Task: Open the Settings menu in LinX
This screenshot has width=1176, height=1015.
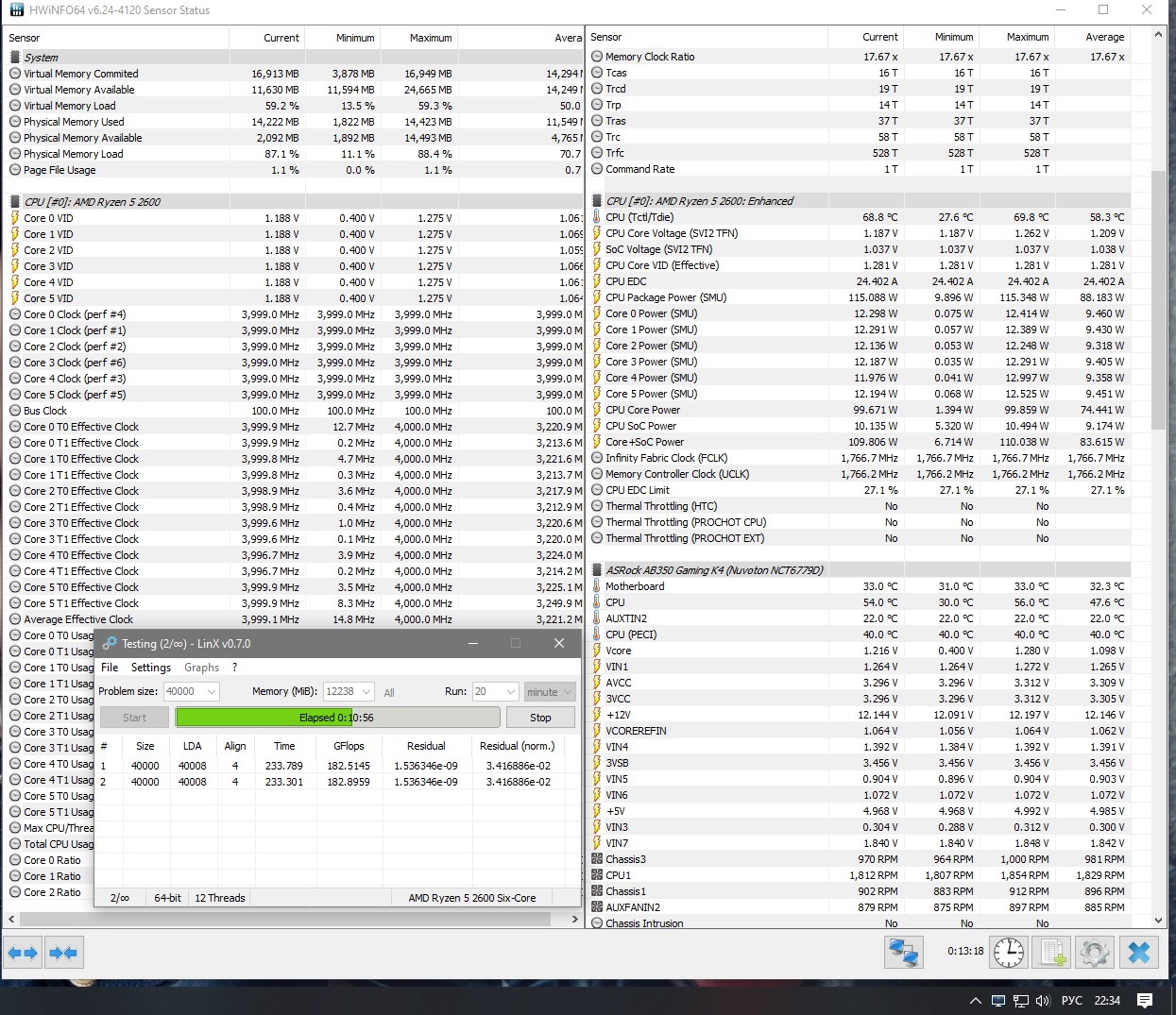Action: point(151,668)
